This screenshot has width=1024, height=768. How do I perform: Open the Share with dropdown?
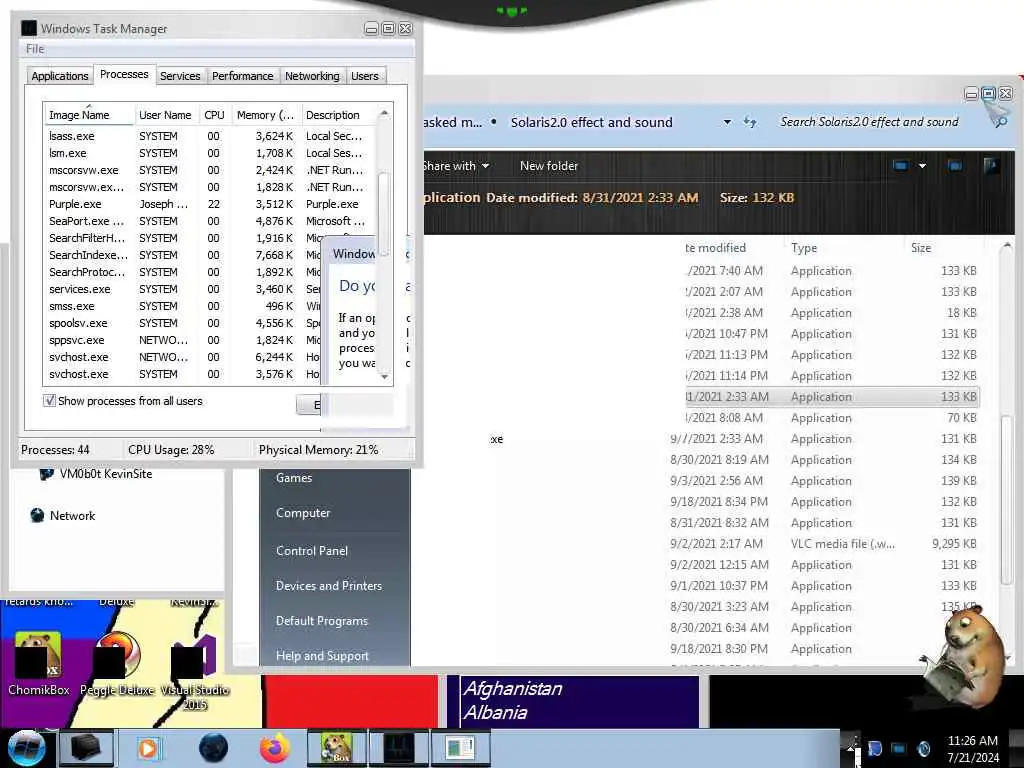pyautogui.click(x=455, y=166)
